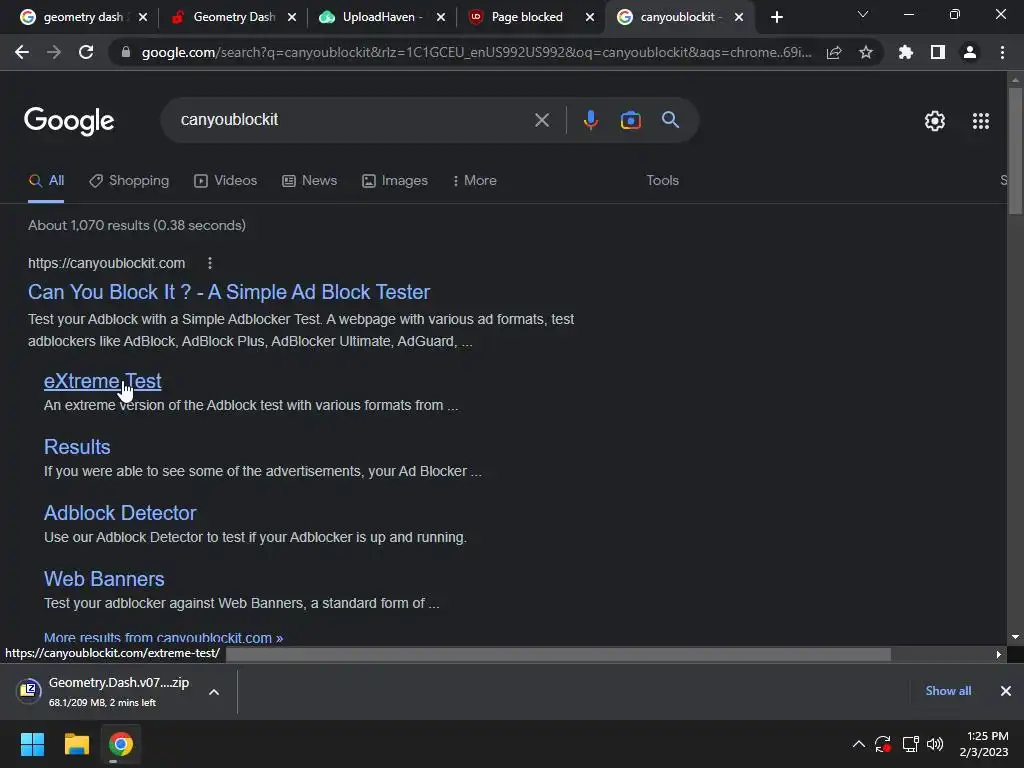Select the Shopping results filter
Viewport: 1024px width, 768px height.
[x=129, y=180]
